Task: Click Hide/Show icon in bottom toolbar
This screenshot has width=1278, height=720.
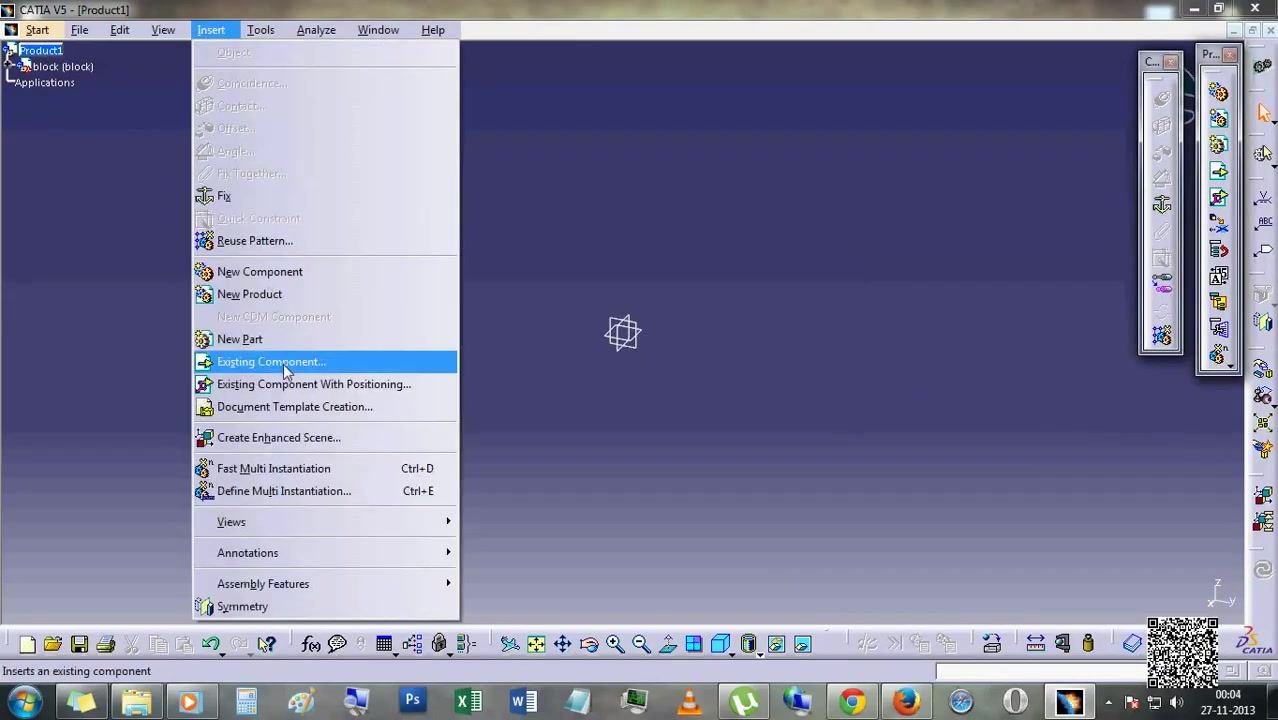Action: pyautogui.click(x=776, y=645)
